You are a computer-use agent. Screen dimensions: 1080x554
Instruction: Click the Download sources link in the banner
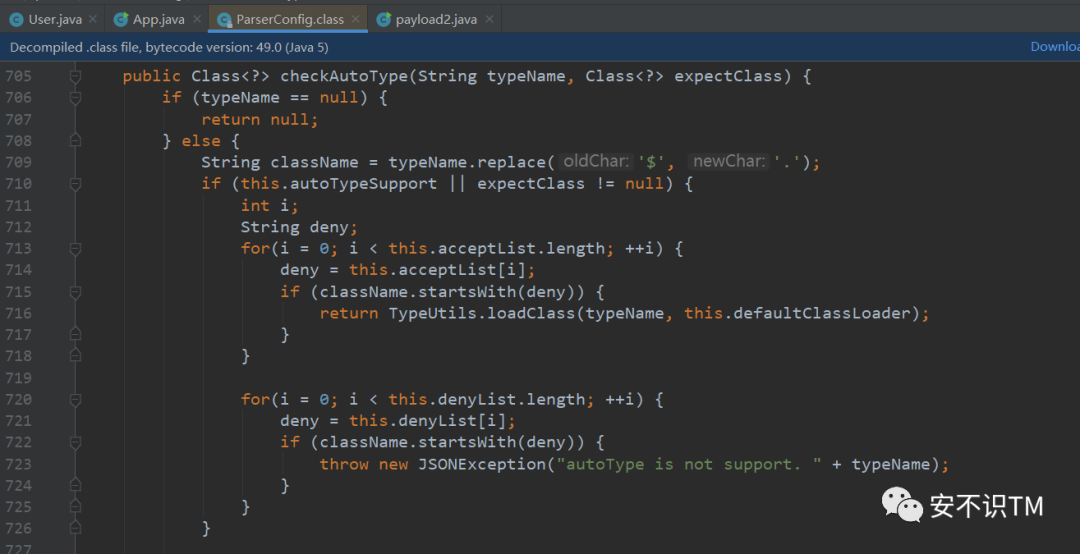coord(1054,47)
